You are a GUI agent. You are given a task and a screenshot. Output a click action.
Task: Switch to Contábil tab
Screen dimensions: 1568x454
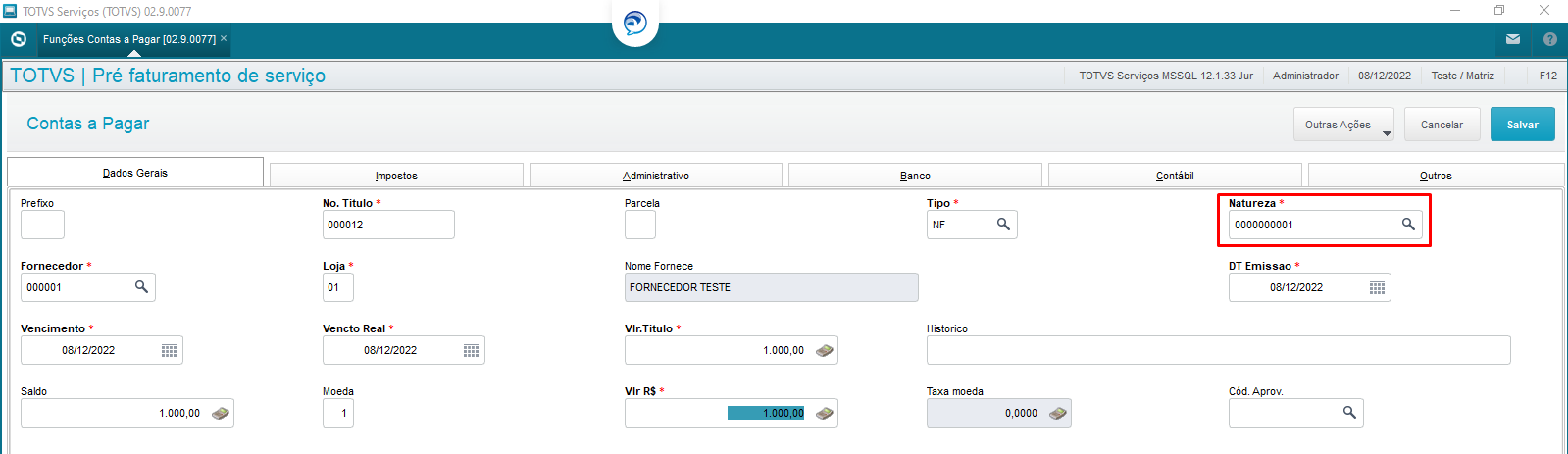[1175, 176]
